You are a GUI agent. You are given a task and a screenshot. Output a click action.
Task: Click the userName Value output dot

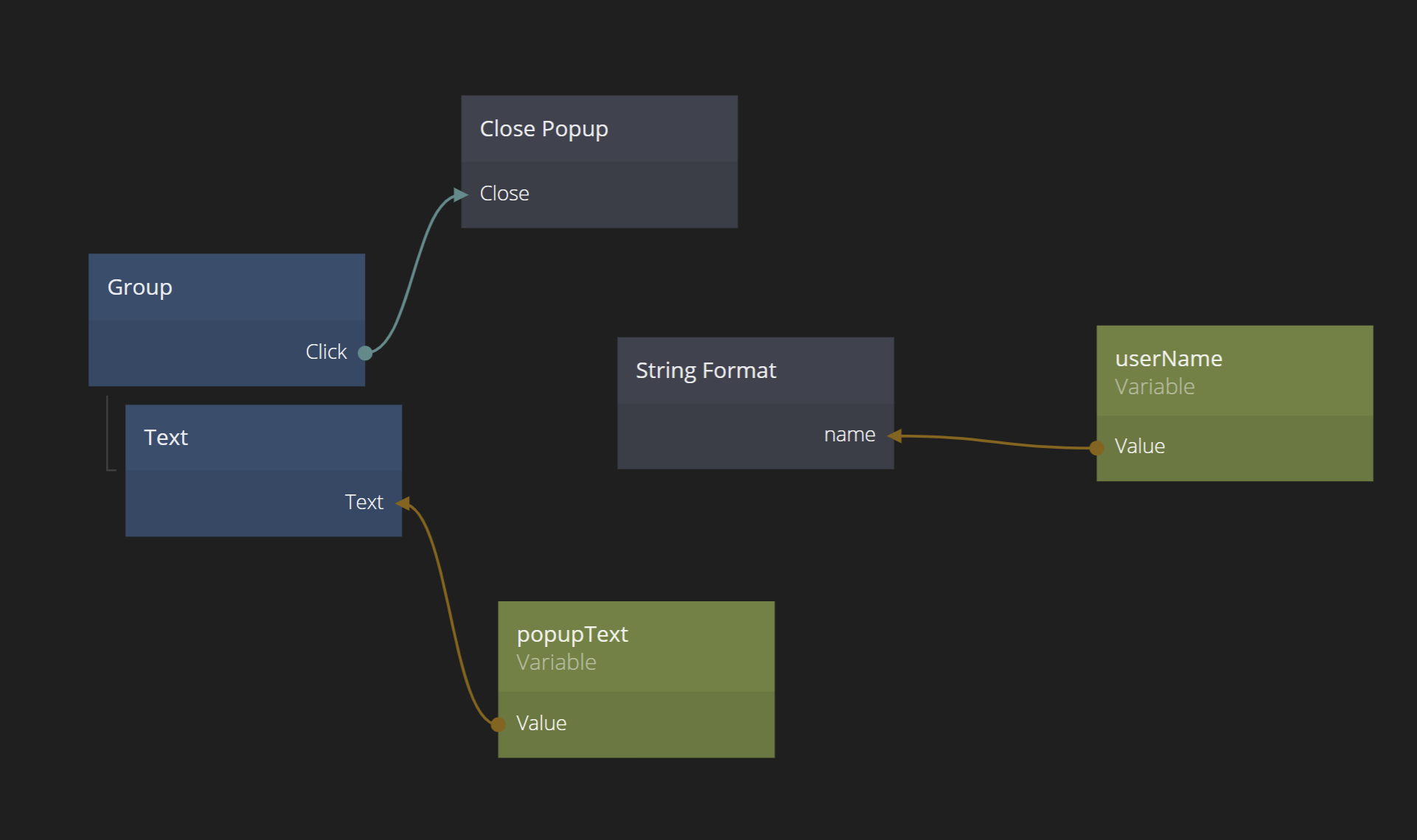tap(1097, 447)
